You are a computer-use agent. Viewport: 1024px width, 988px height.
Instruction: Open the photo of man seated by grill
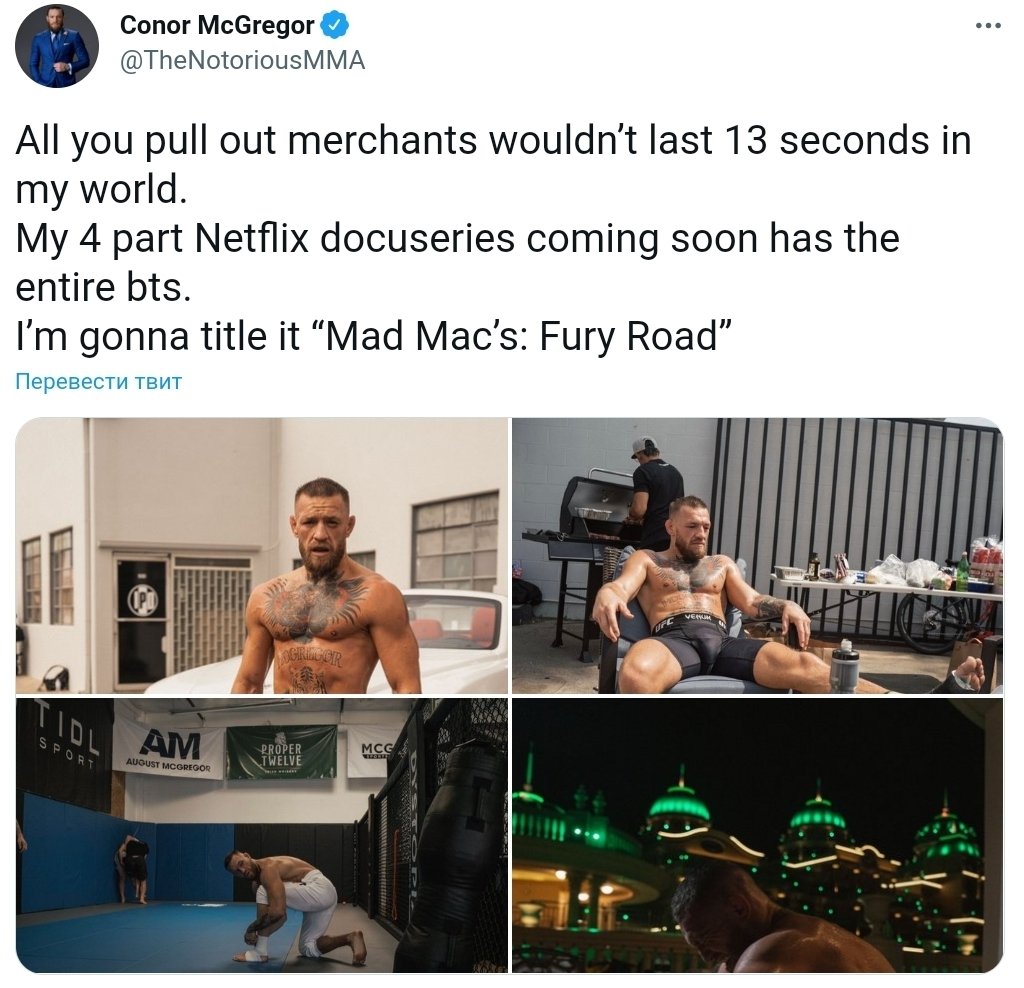tap(758, 556)
